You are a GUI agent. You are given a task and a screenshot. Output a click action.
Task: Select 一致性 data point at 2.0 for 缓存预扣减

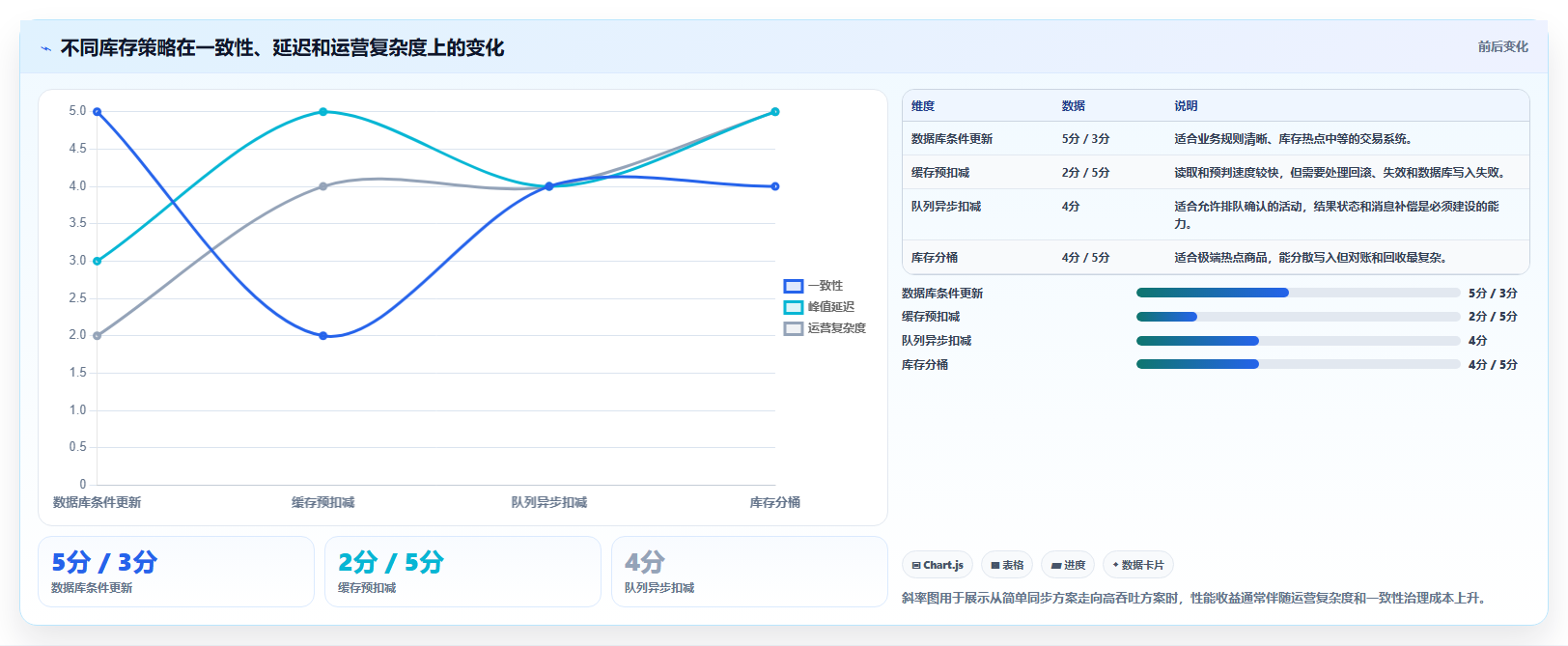pyautogui.click(x=323, y=336)
